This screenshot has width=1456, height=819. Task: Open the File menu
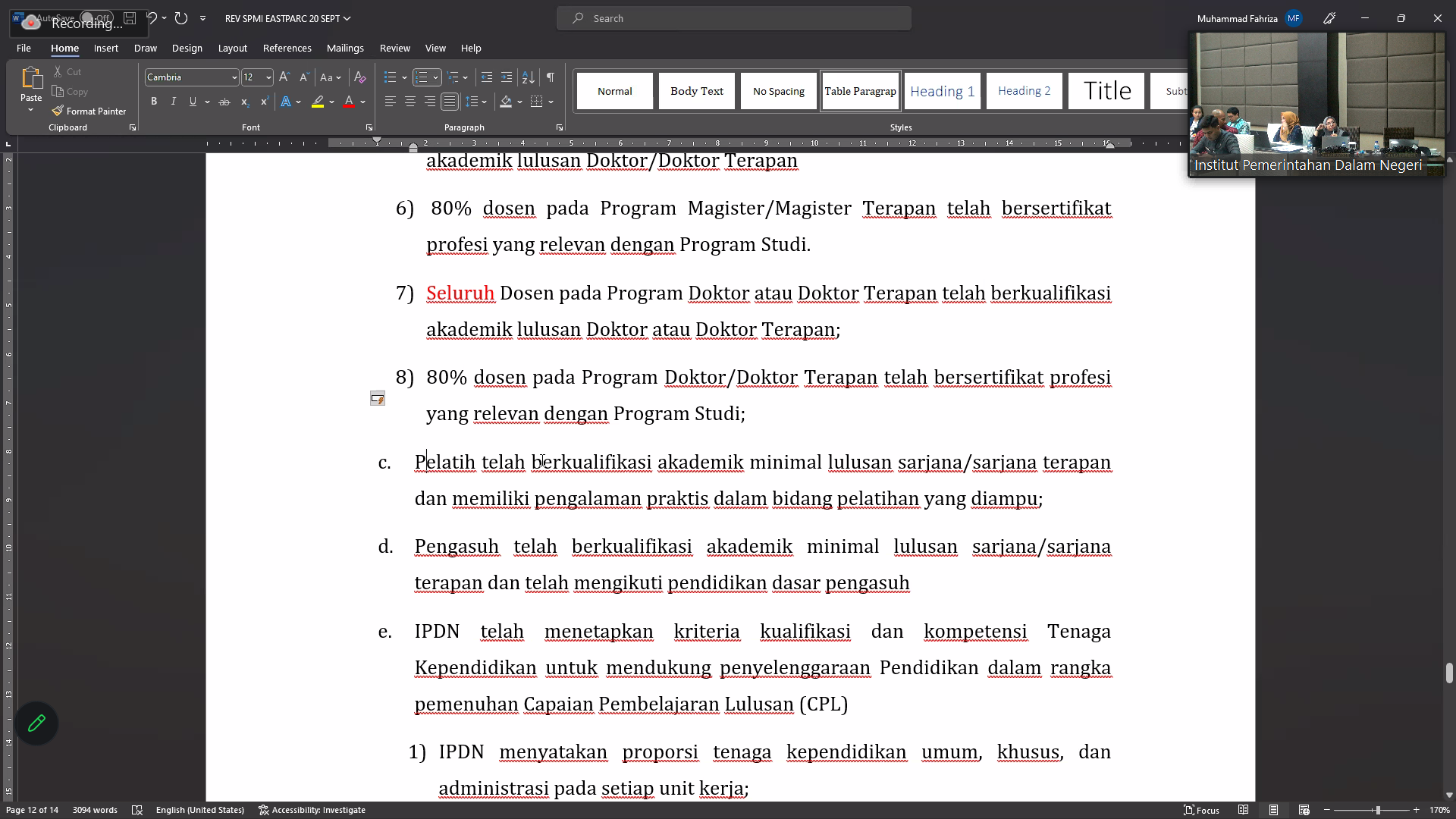coord(24,48)
